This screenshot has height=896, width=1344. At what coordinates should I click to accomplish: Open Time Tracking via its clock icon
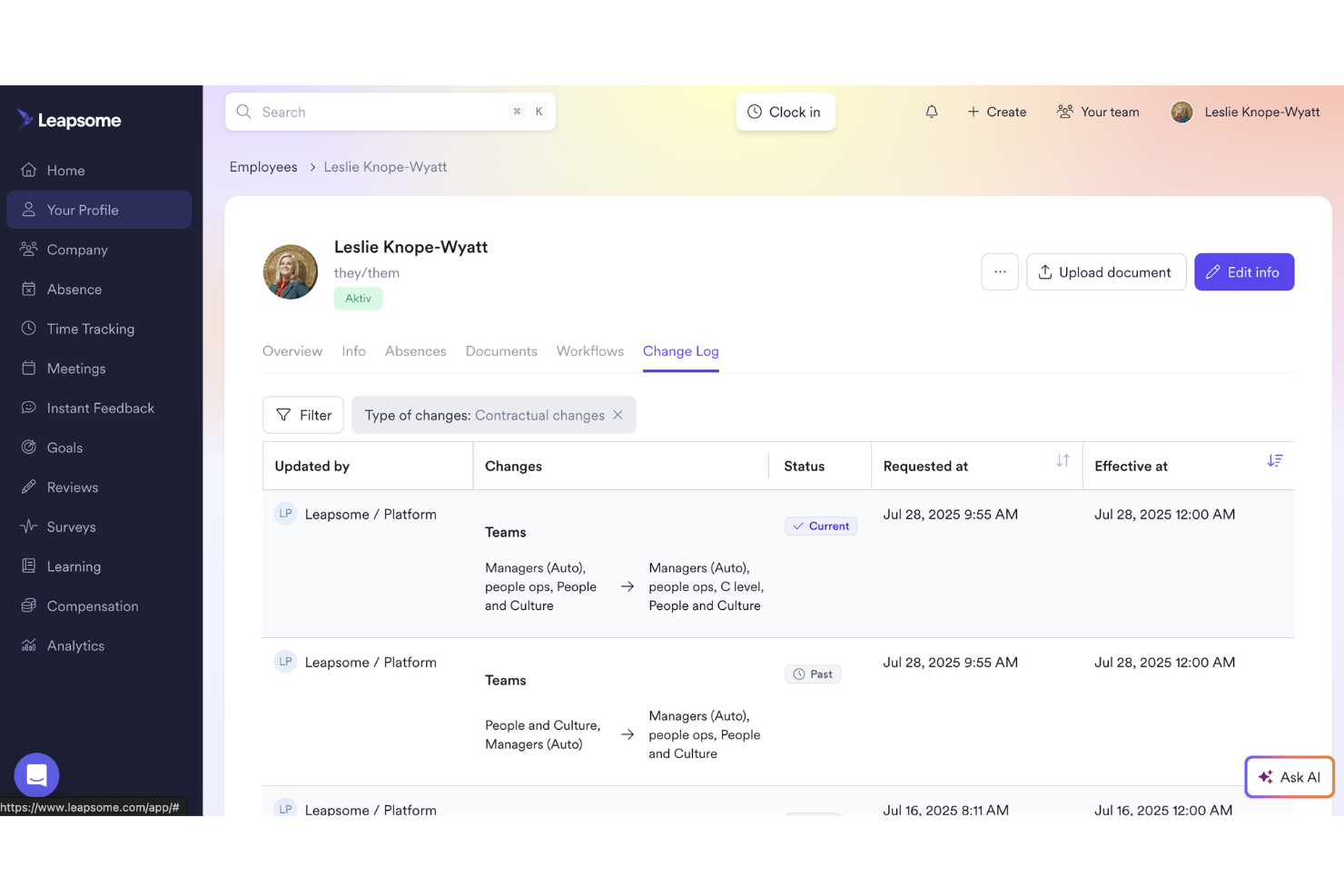coord(30,329)
